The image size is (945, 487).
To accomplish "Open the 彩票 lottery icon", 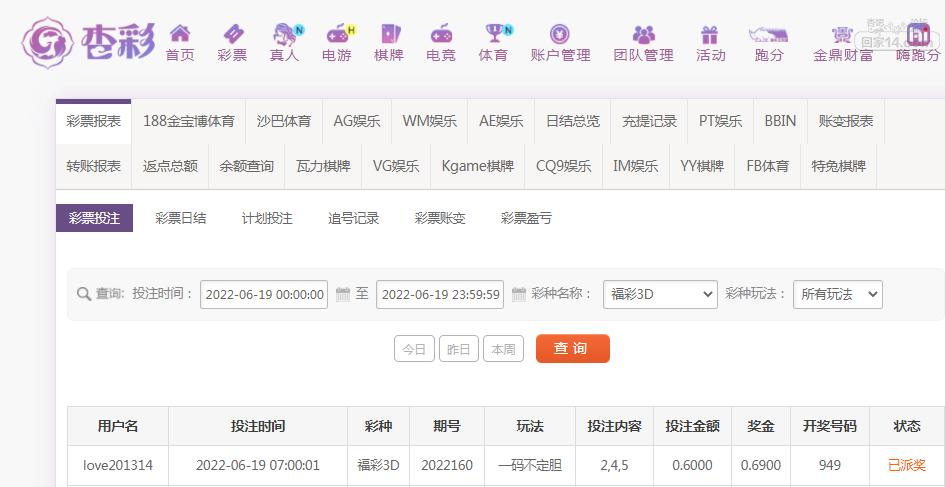I will [232, 35].
